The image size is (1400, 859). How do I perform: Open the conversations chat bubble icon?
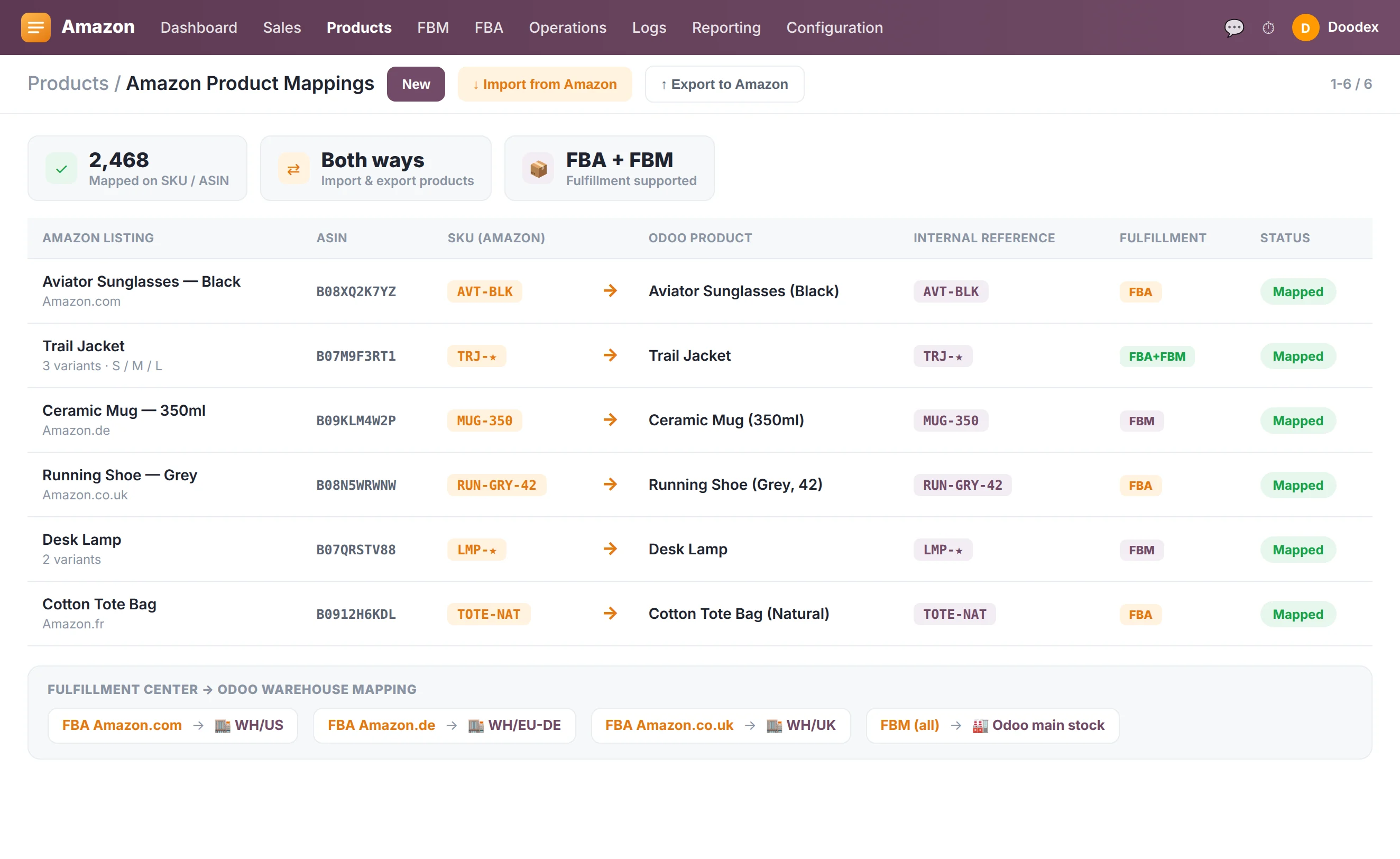point(1233,28)
